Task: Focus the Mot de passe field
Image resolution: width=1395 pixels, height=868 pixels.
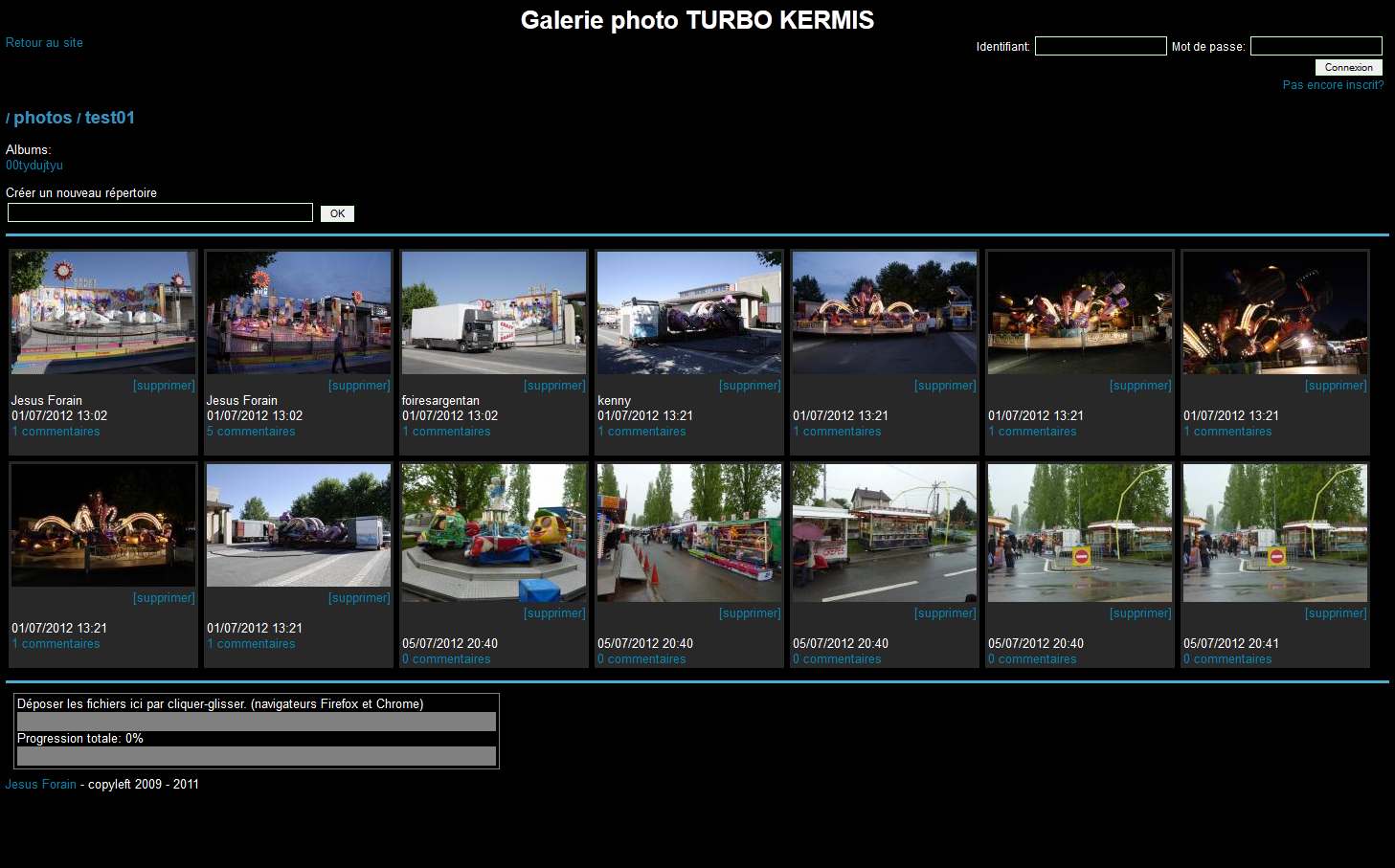Action: pos(1316,46)
